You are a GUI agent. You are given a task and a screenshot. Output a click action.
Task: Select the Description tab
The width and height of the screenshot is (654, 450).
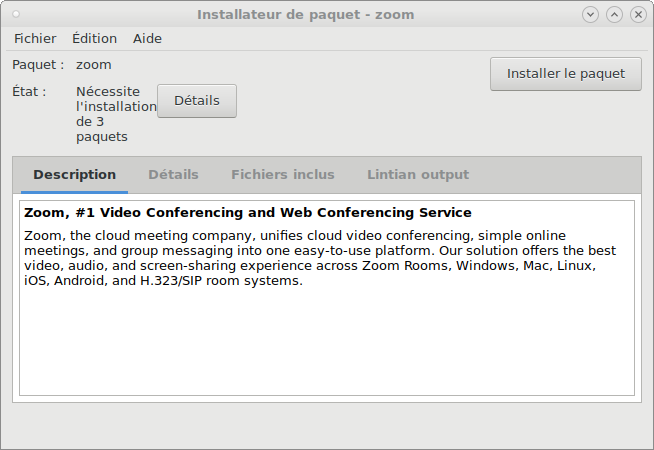pyautogui.click(x=74, y=175)
